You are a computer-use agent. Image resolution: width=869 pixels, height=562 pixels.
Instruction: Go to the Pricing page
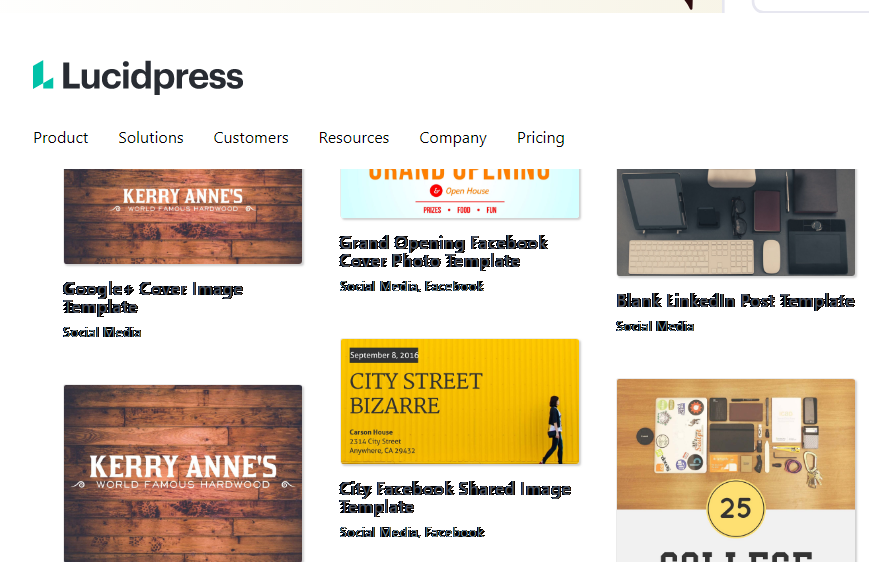tap(540, 138)
